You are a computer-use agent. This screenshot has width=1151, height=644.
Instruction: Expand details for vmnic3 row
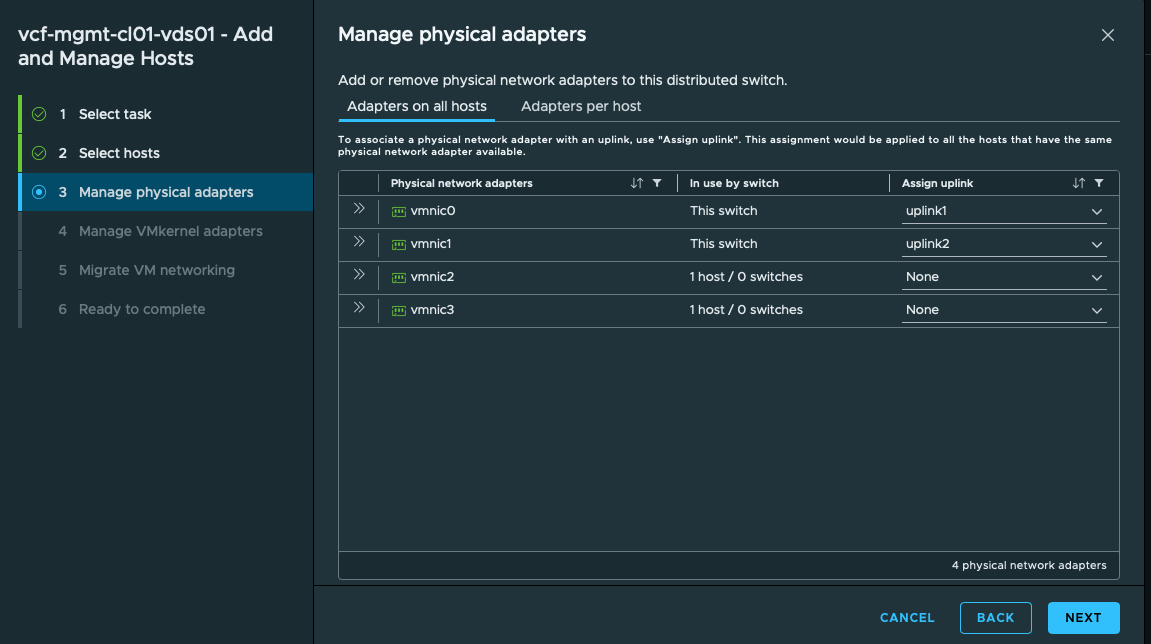click(x=359, y=308)
